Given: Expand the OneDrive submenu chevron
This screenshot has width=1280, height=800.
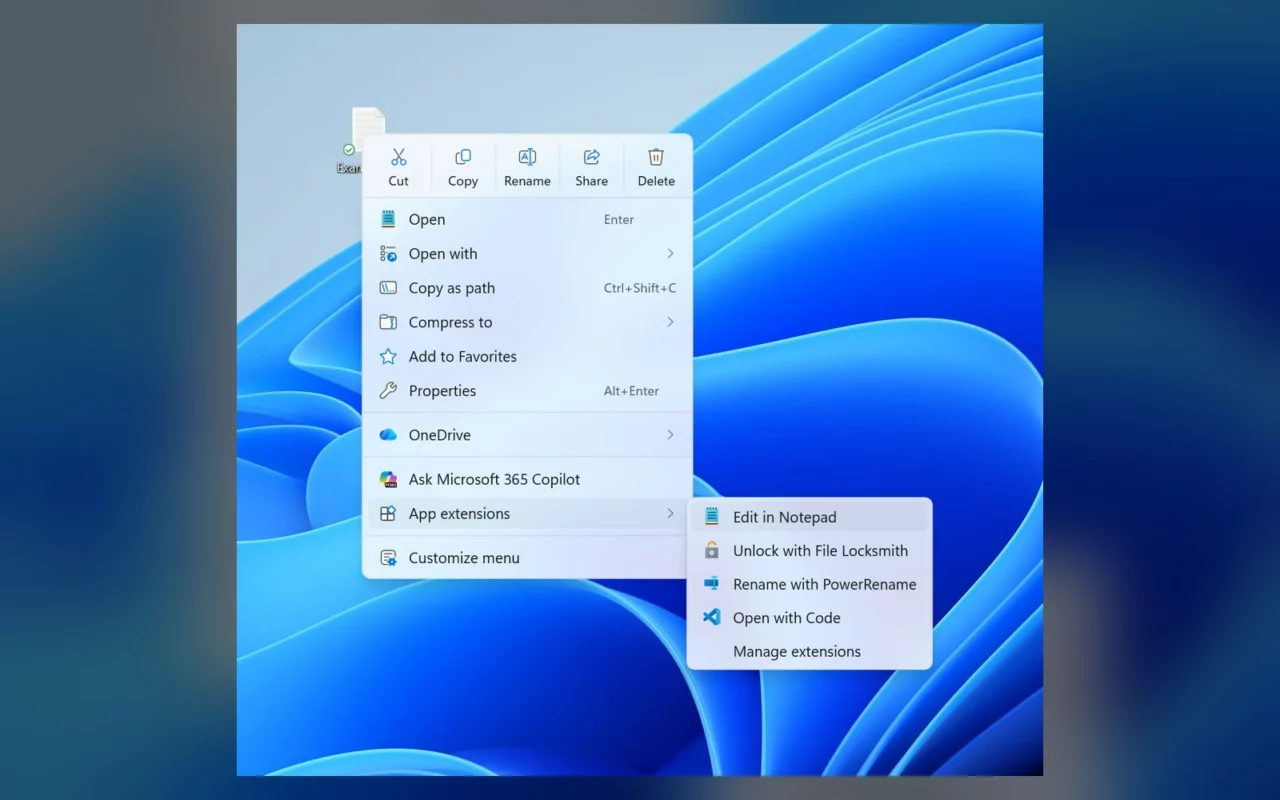Looking at the screenshot, I should 670,435.
